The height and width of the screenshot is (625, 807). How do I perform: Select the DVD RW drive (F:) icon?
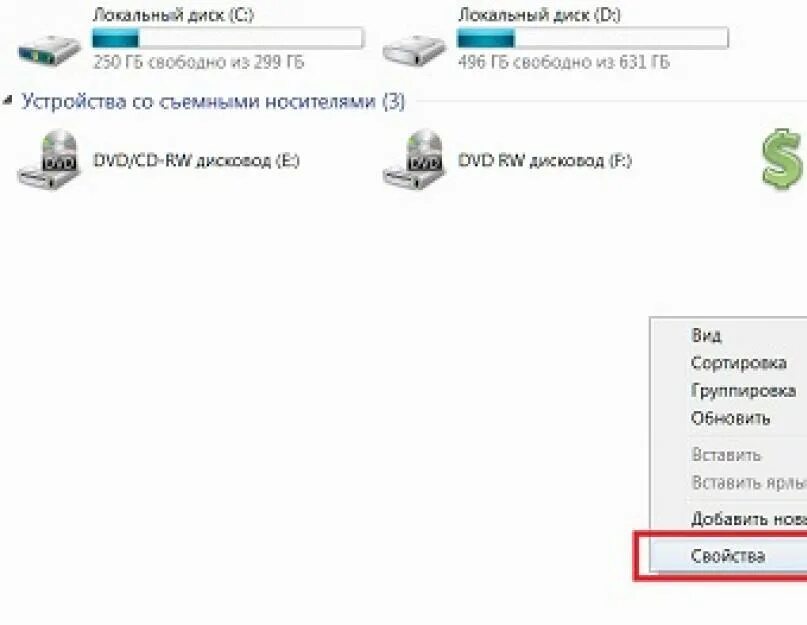point(414,160)
